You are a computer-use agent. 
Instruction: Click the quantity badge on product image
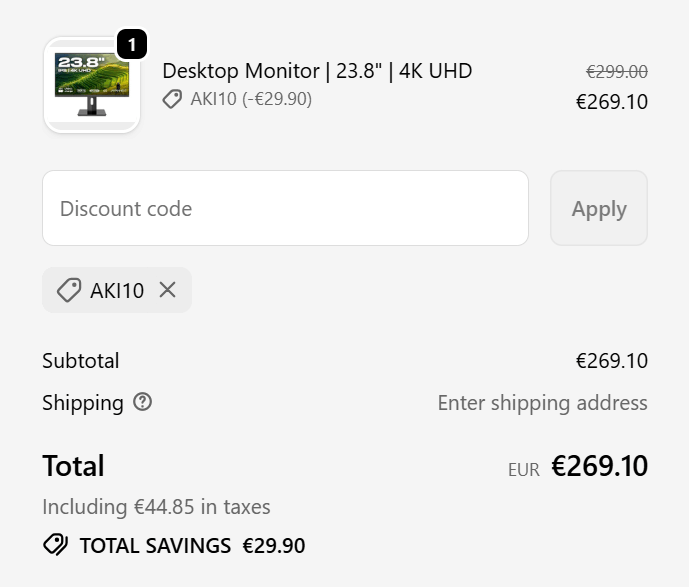[133, 44]
